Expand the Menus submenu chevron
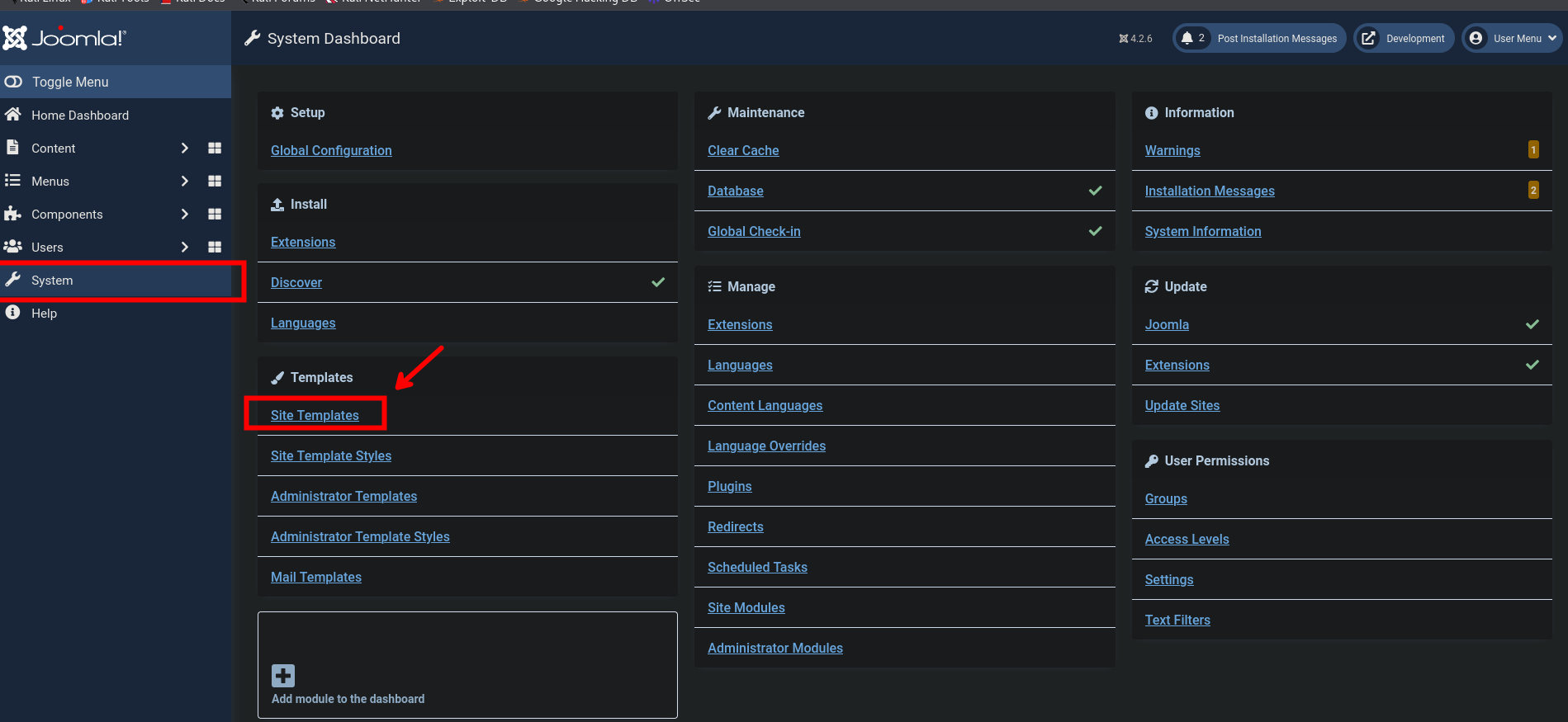 click(184, 182)
